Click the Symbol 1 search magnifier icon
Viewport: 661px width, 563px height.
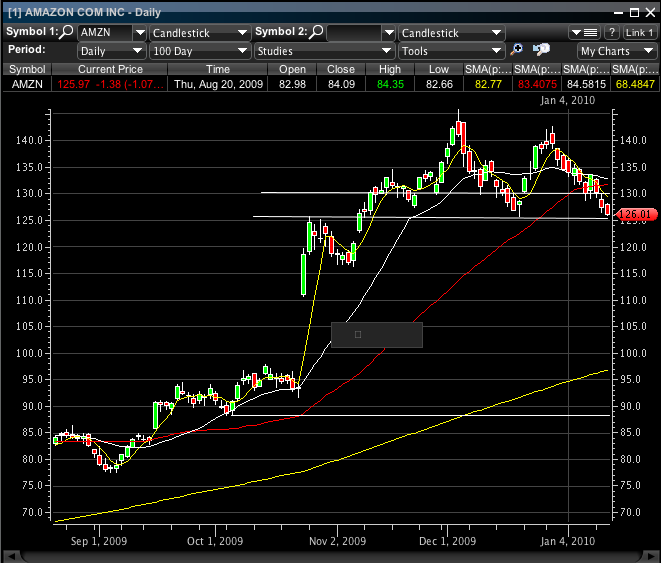[67, 32]
